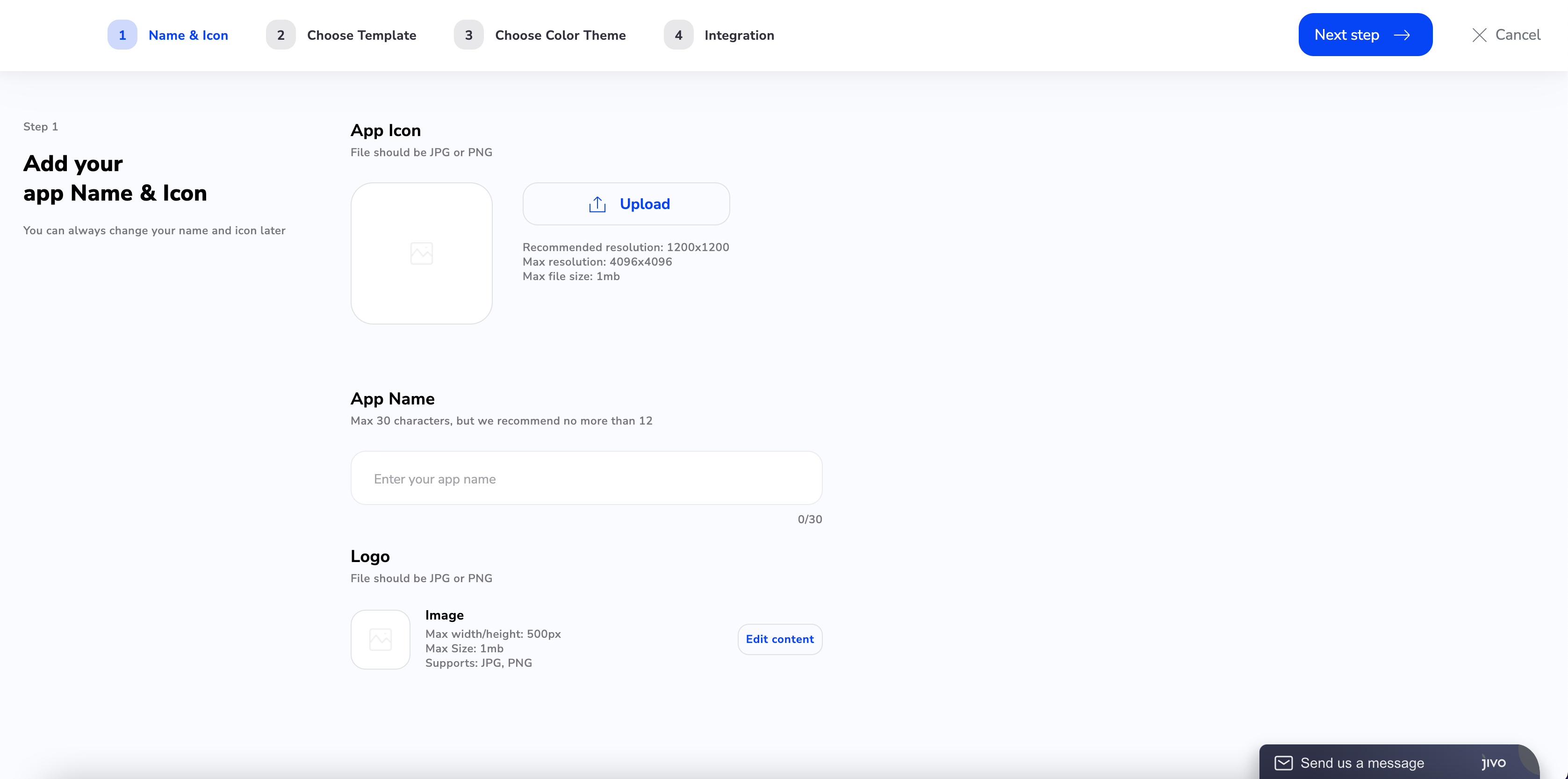Click Edit content for Logo
The image size is (1568, 779).
tap(779, 639)
